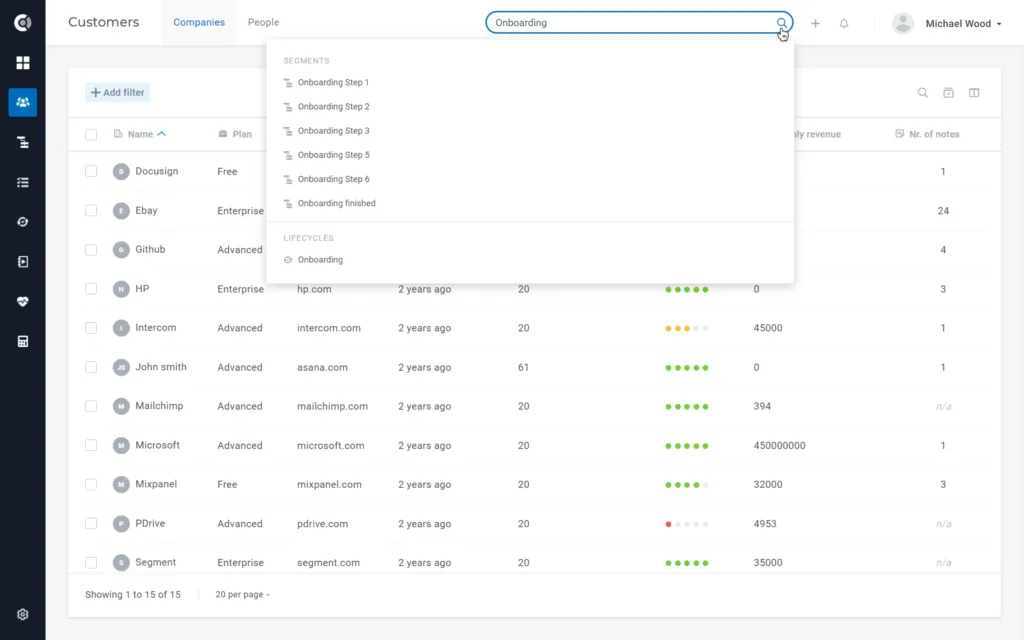
Task: Click the Nr. of notes column header
Action: click(x=927, y=134)
